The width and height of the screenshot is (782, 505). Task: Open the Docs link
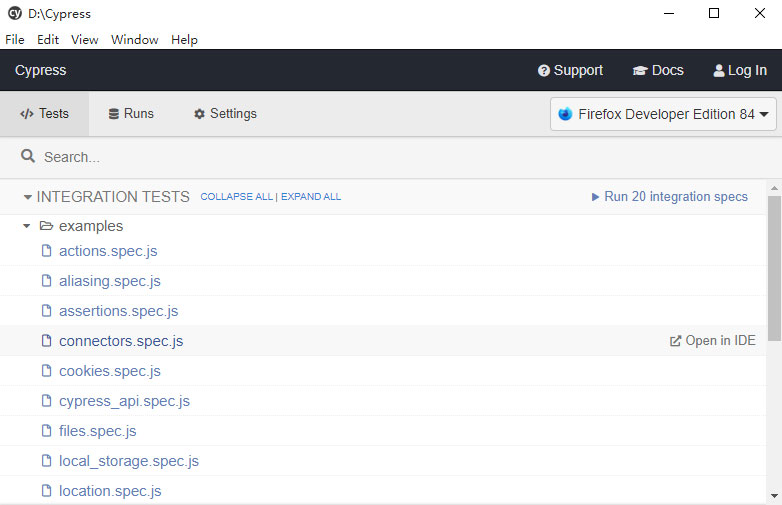click(x=658, y=70)
